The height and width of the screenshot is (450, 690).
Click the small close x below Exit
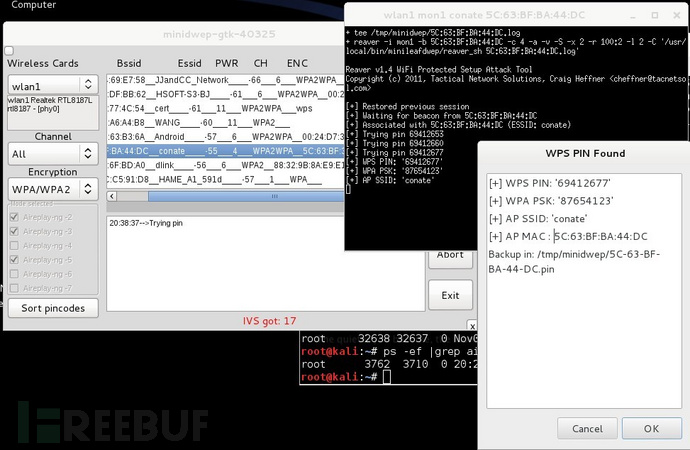click(472, 326)
